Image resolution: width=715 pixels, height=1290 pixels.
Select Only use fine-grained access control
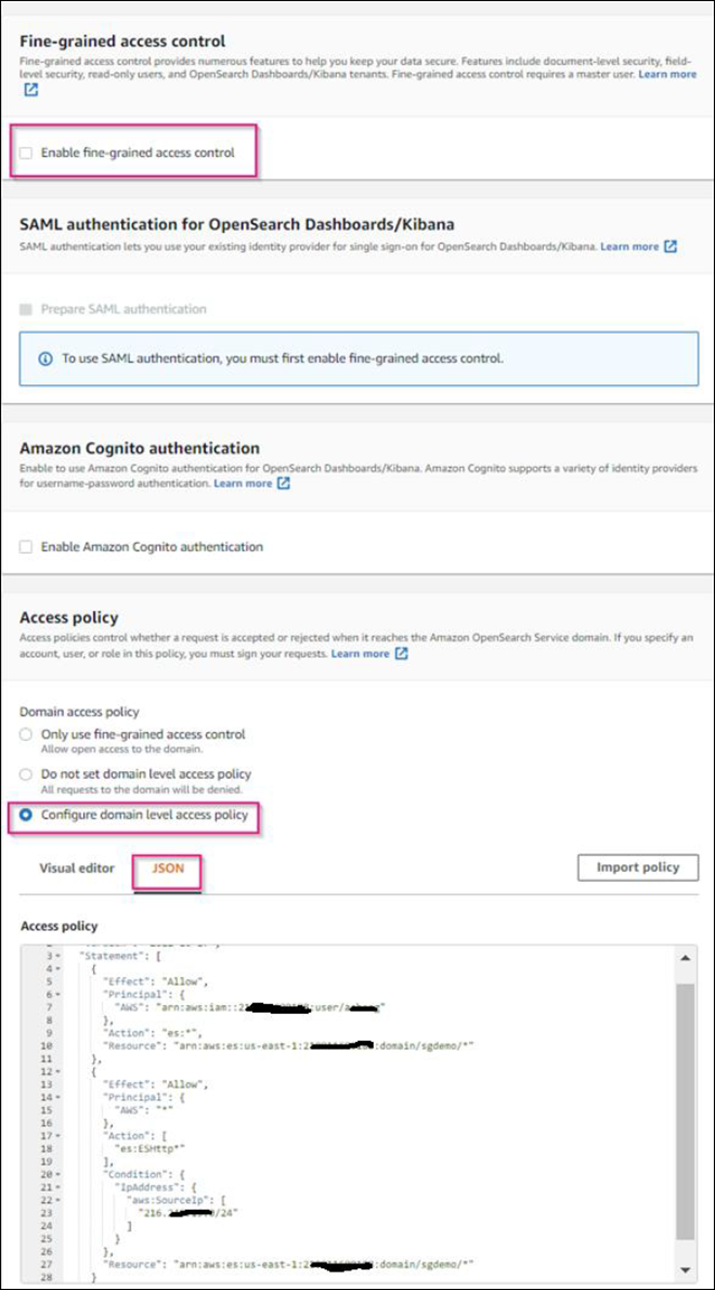coord(26,734)
